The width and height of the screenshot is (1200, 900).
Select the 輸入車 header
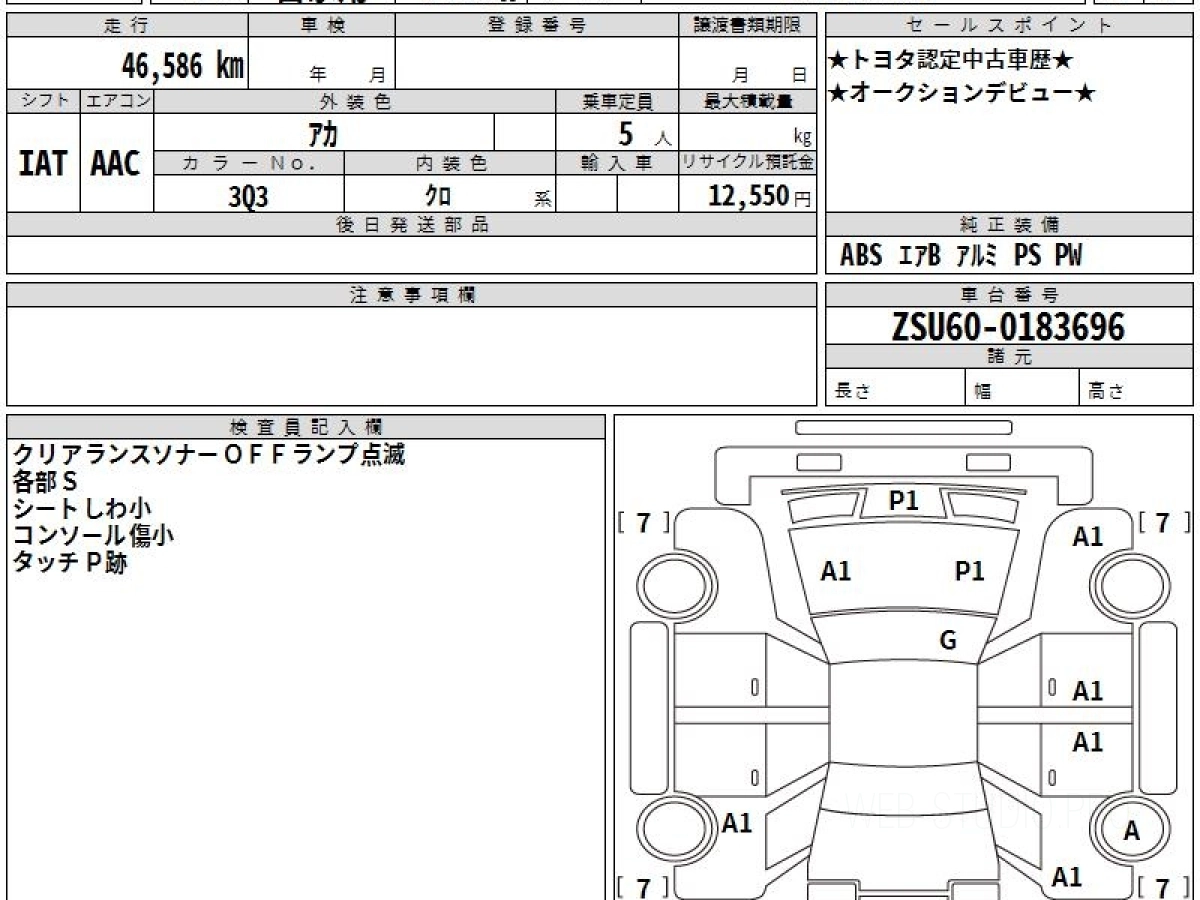click(x=617, y=164)
